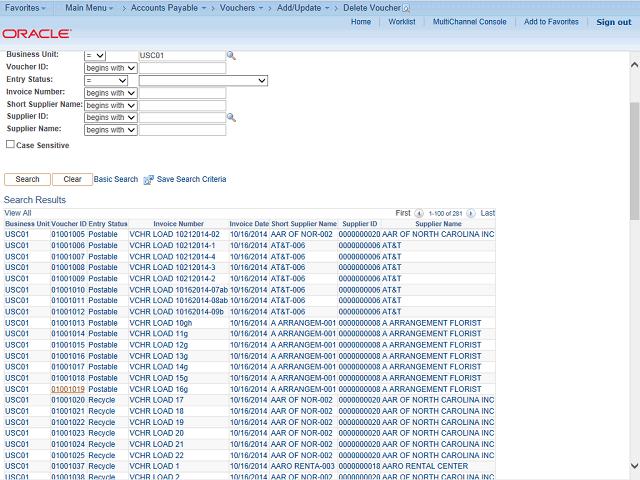
Task: Open Accounts Payable breadcrumb menu
Action: click(x=168, y=8)
